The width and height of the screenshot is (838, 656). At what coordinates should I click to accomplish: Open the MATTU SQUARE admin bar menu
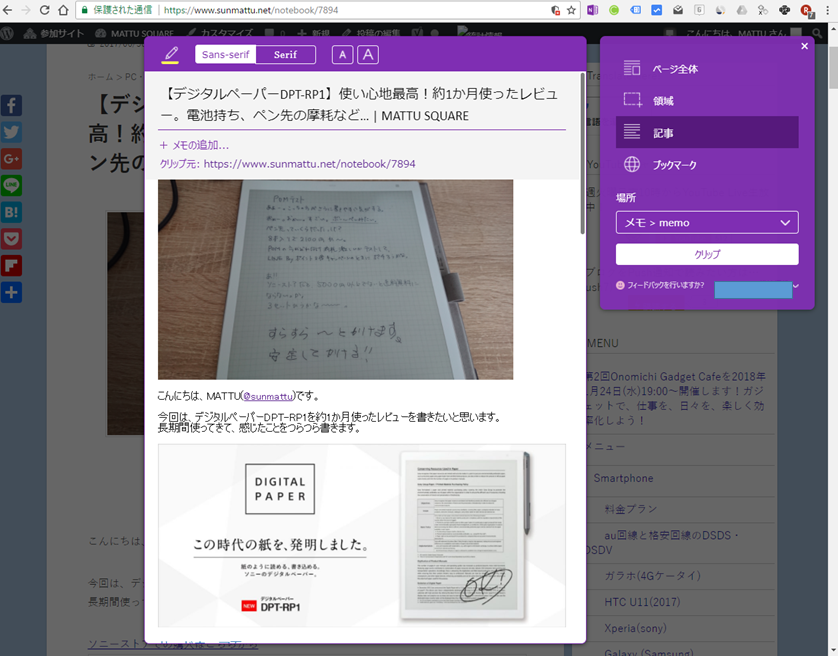tap(135, 33)
